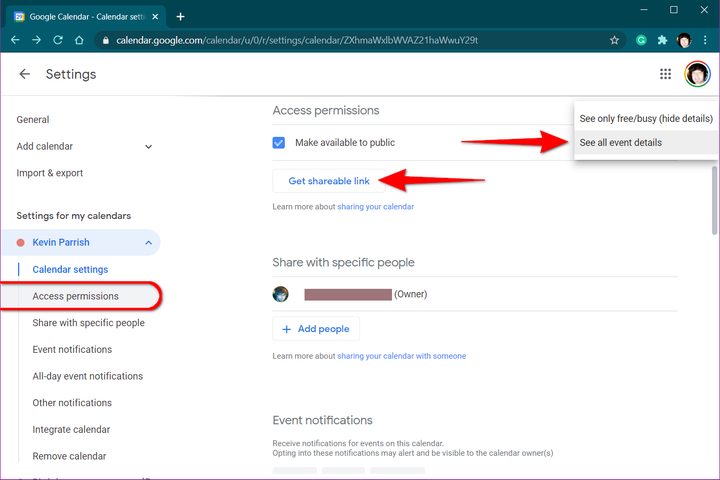Select Calendar settings in sidebar
Screen dimensions: 720x480
[x=70, y=270]
